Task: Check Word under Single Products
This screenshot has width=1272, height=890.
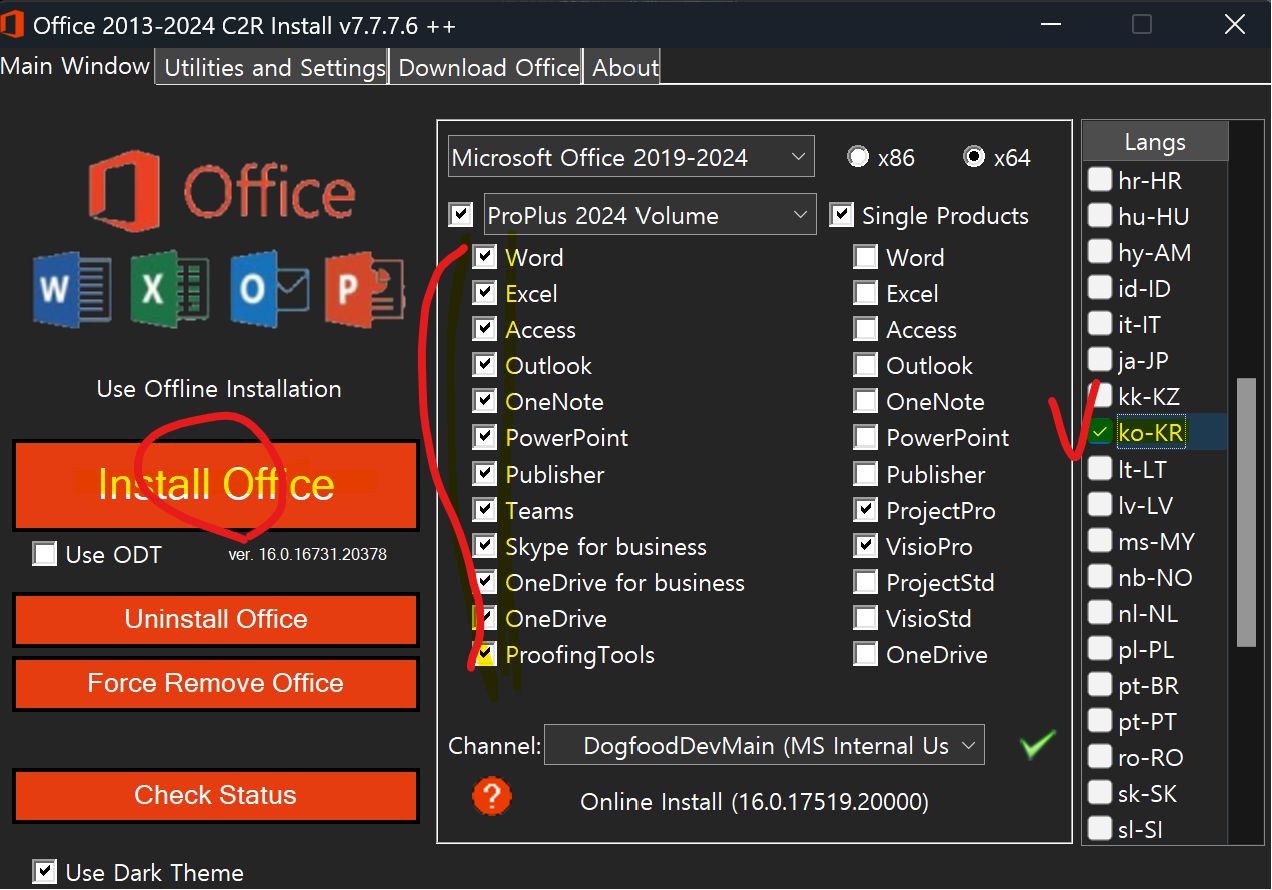Action: (866, 257)
